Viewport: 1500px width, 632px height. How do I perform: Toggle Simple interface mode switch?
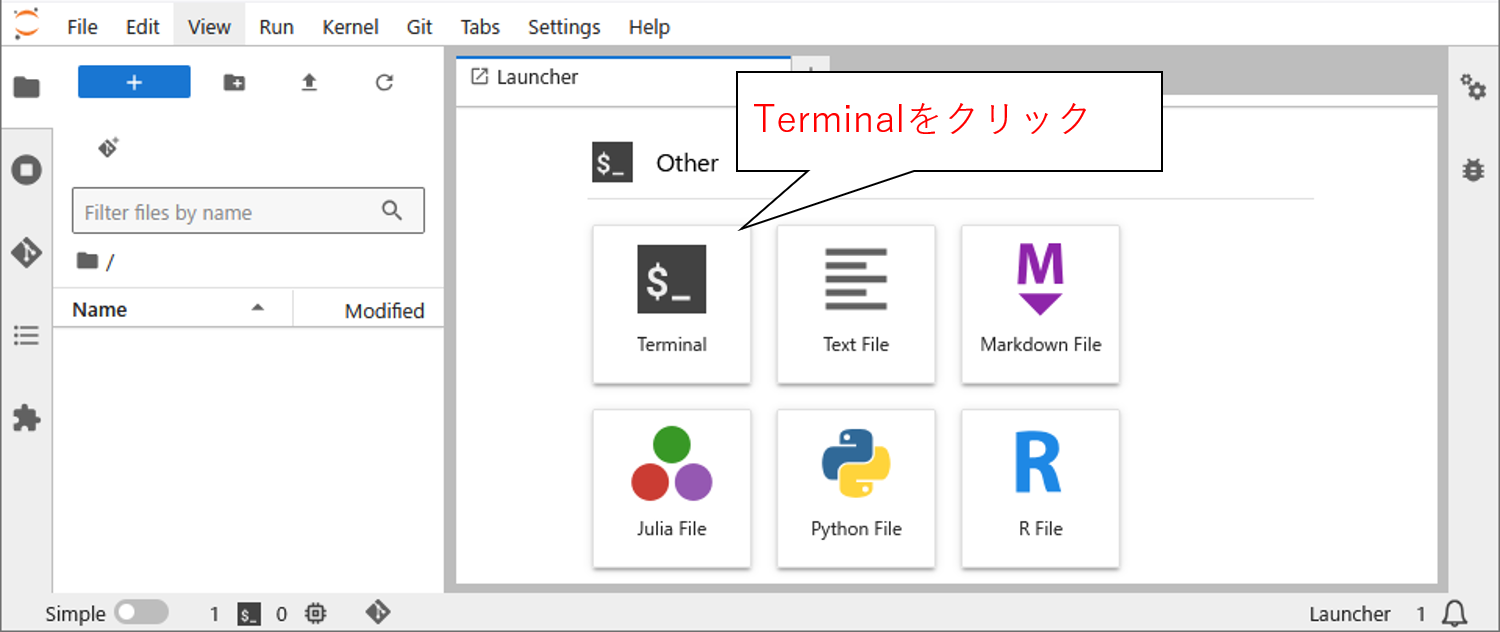pyautogui.click(x=141, y=612)
